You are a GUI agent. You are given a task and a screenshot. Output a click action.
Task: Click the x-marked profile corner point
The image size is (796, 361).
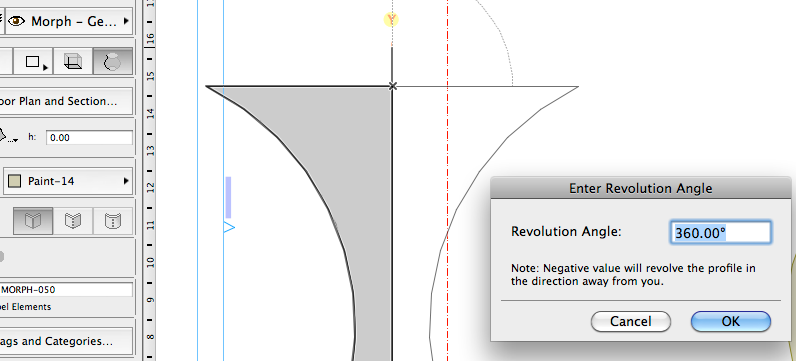click(392, 86)
